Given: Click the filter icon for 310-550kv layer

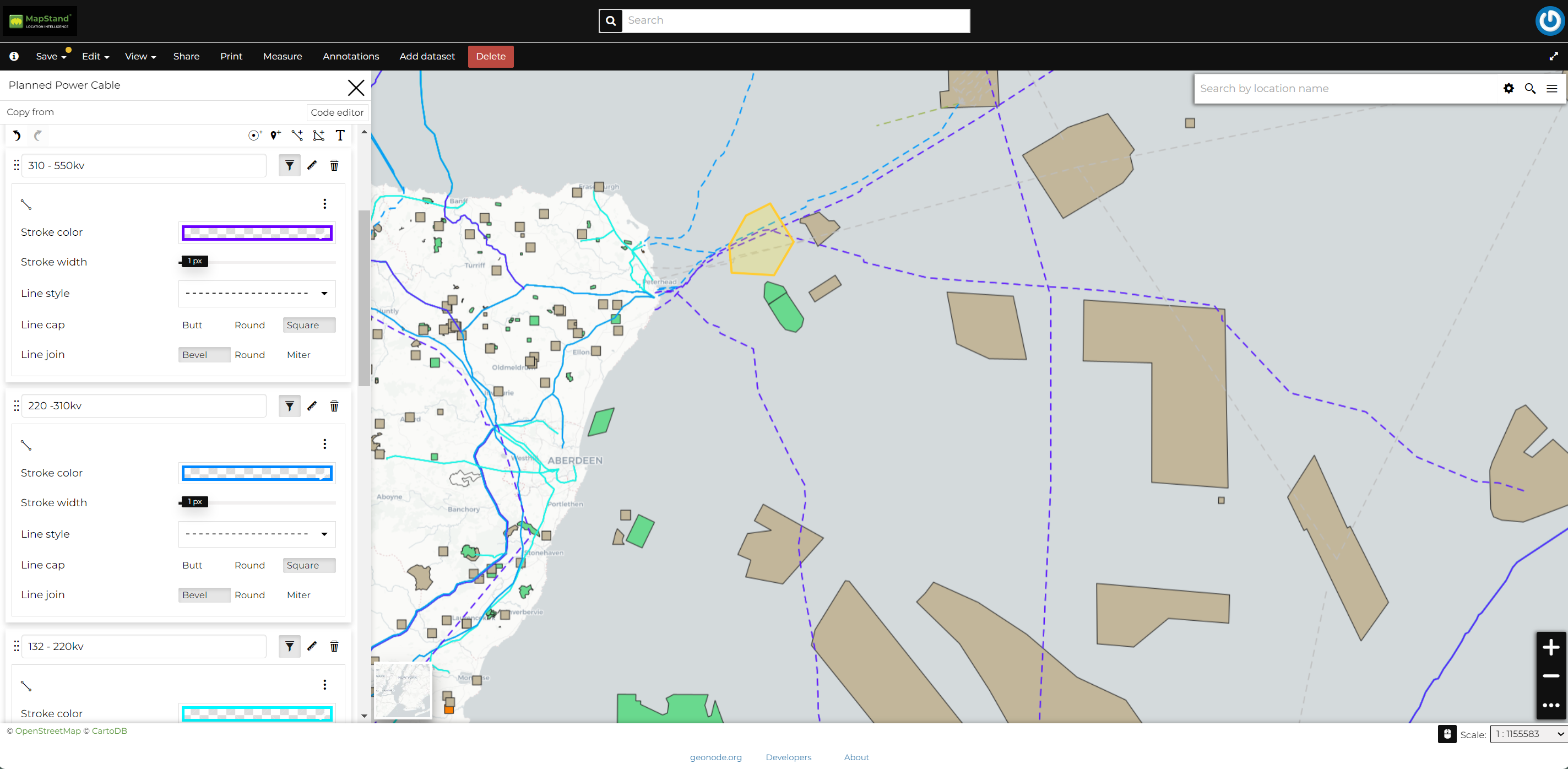Looking at the screenshot, I should click(290, 165).
